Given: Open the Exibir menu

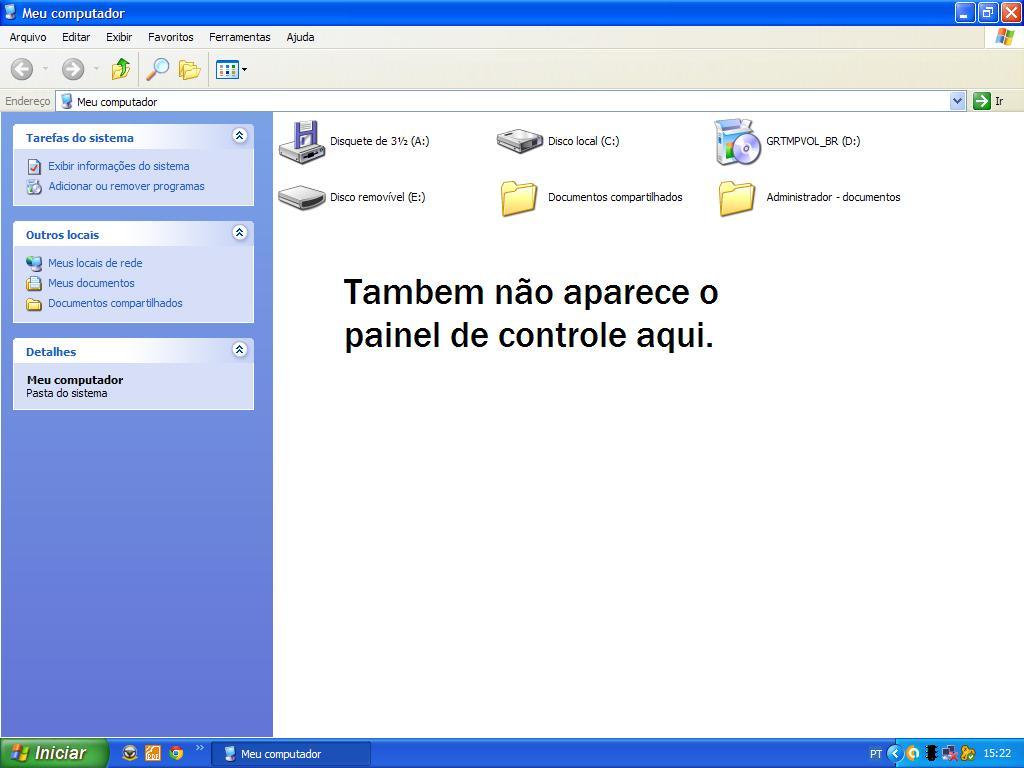Looking at the screenshot, I should coord(119,37).
